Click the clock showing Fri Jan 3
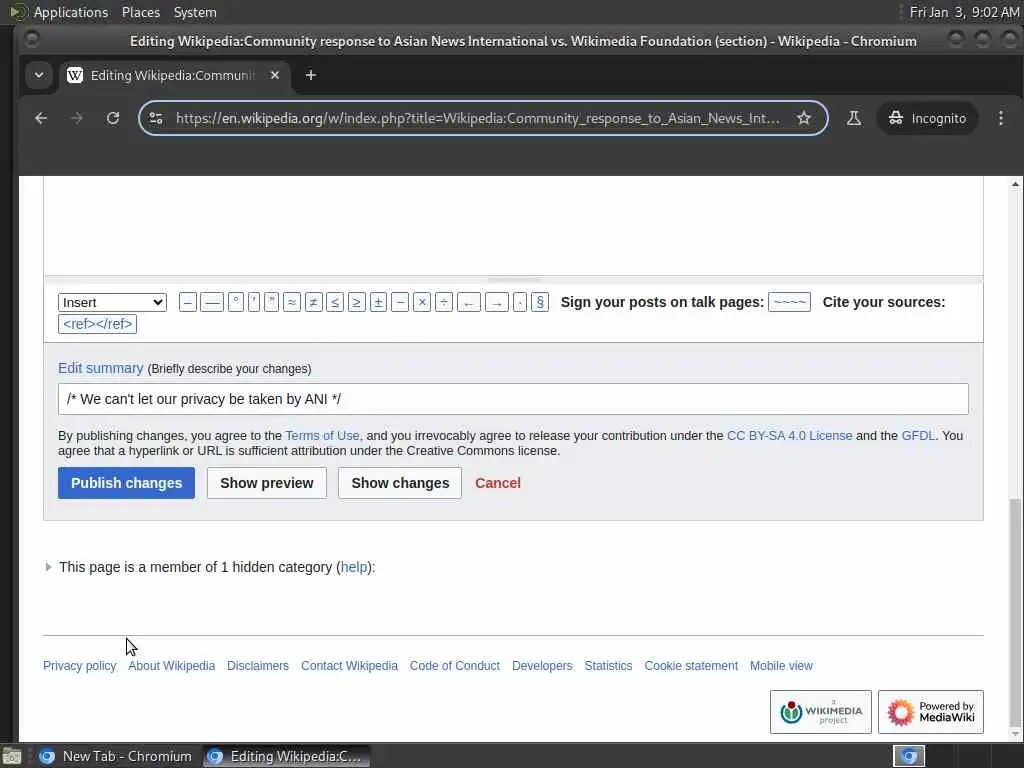The image size is (1024, 768). 964,12
